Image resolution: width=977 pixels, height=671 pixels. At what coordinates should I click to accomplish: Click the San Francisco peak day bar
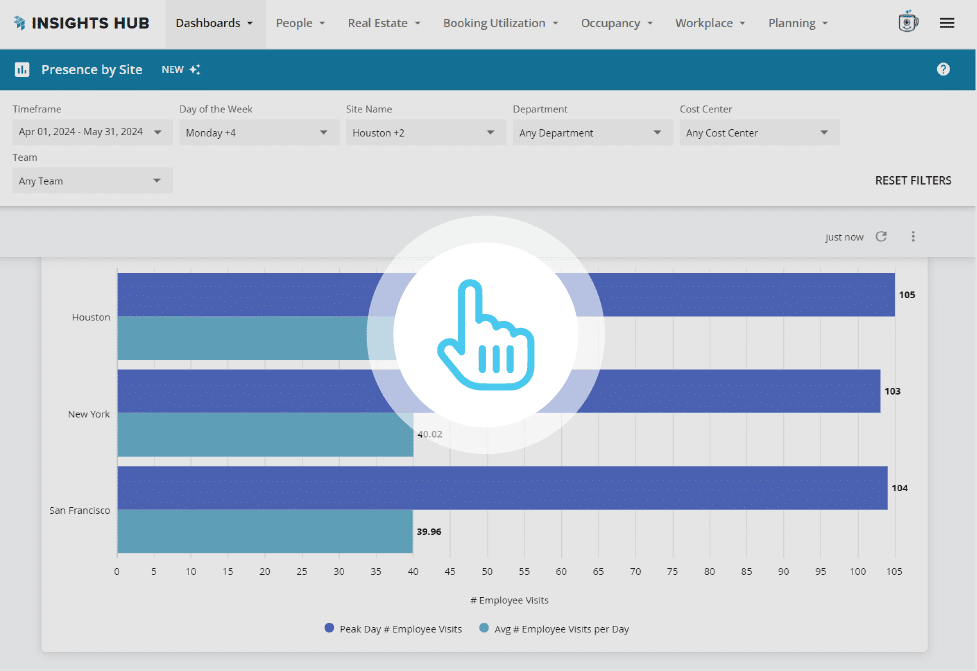502,488
